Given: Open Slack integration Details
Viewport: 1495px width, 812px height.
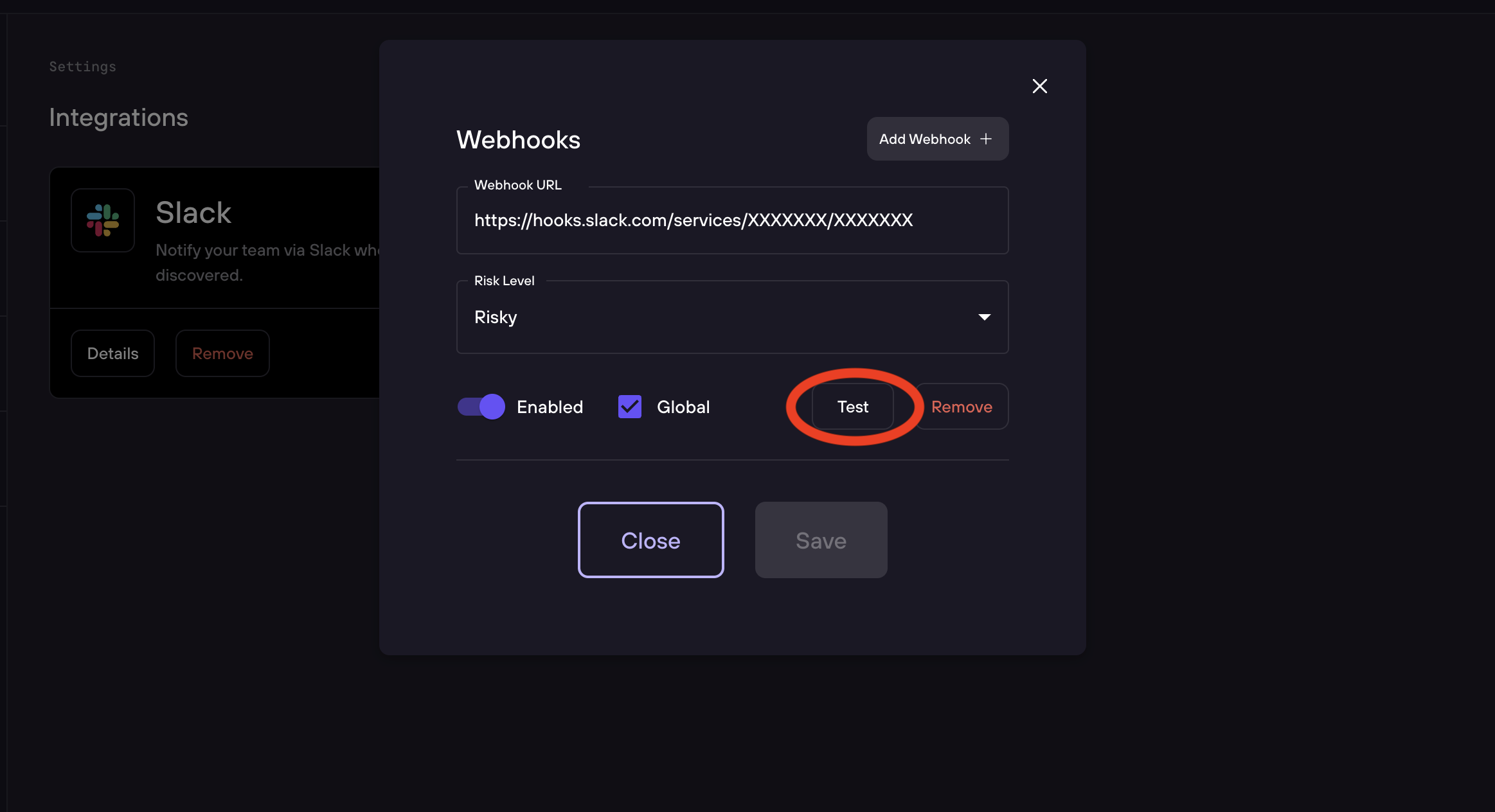Looking at the screenshot, I should (x=112, y=353).
